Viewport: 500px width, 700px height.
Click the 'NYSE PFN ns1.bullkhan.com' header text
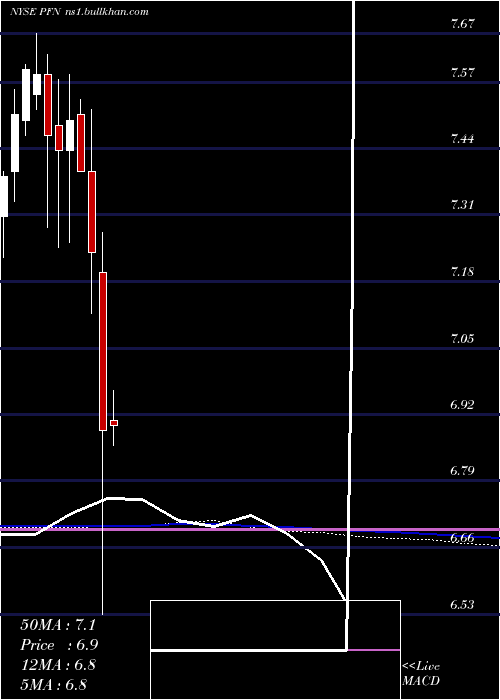(x=79, y=12)
